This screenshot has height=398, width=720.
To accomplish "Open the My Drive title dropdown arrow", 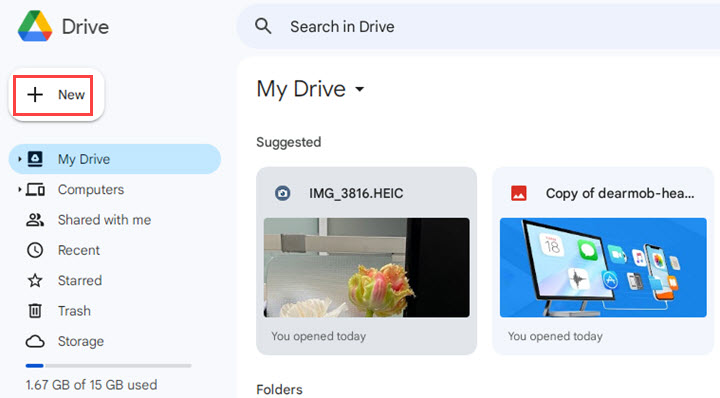I will pos(360,89).
